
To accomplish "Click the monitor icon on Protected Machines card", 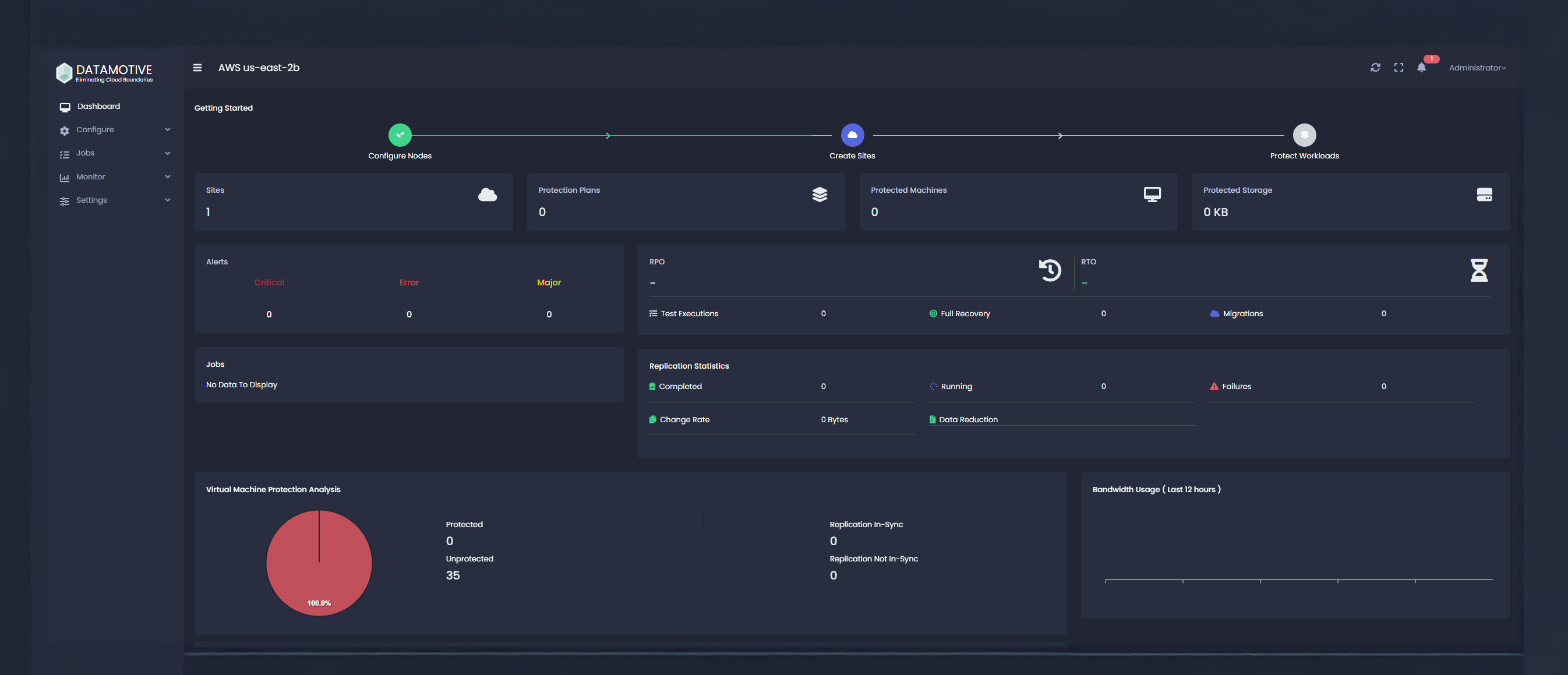I will (1152, 193).
